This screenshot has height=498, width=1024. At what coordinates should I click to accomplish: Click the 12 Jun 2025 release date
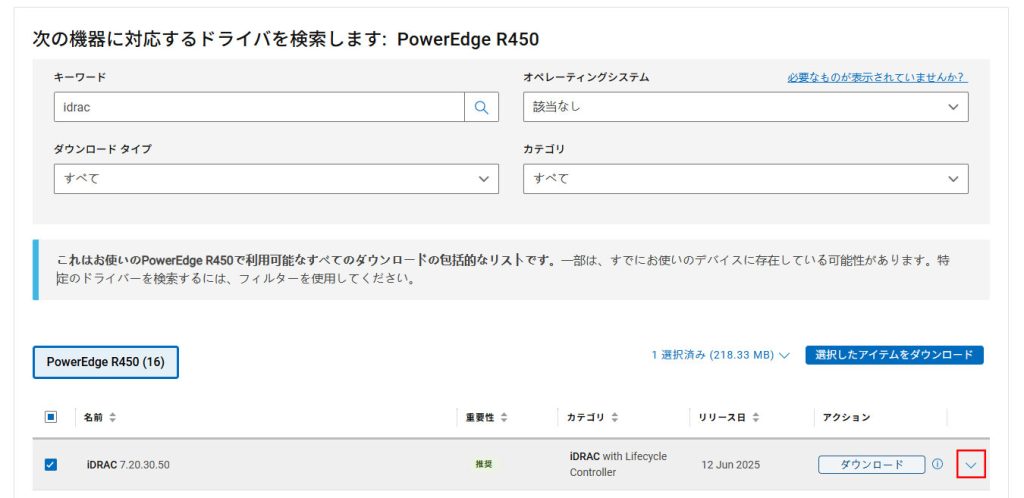point(730,465)
